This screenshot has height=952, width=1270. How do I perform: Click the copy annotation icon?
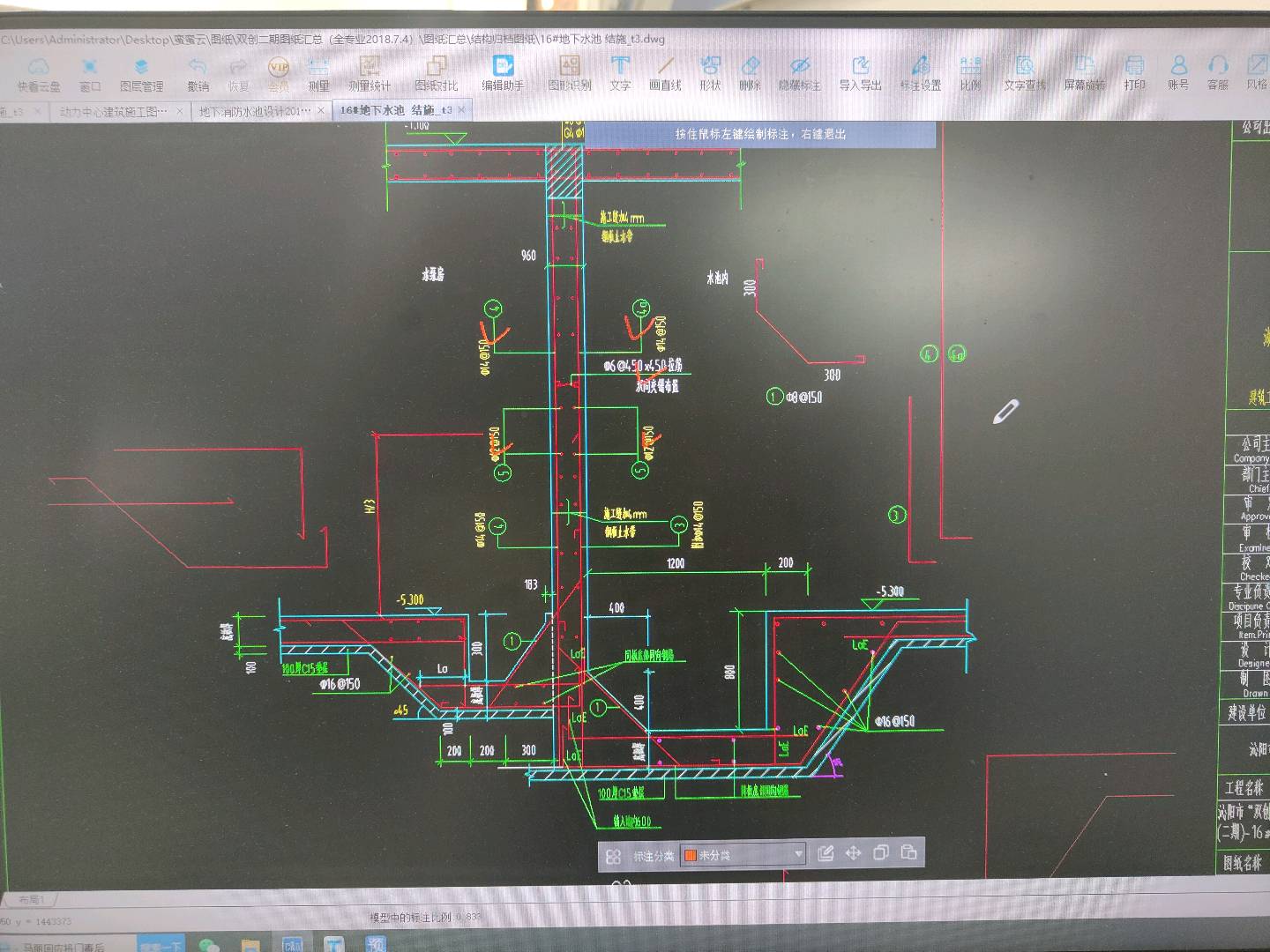click(880, 852)
